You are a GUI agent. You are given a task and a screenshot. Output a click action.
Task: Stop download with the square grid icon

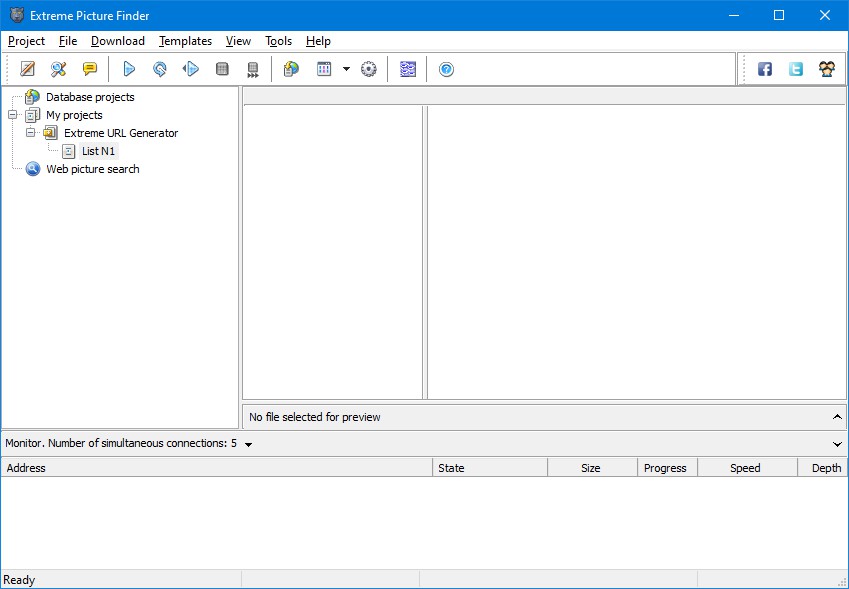pyautogui.click(x=222, y=69)
